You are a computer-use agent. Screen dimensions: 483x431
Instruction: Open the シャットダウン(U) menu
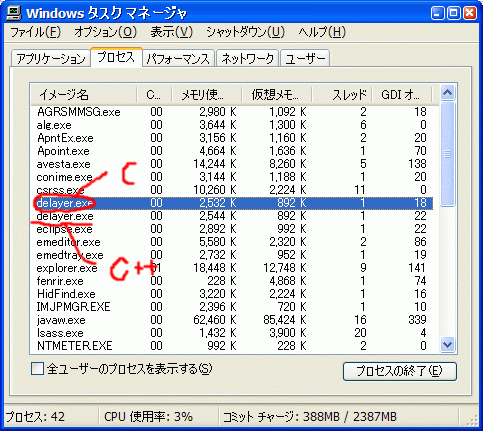(x=245, y=32)
